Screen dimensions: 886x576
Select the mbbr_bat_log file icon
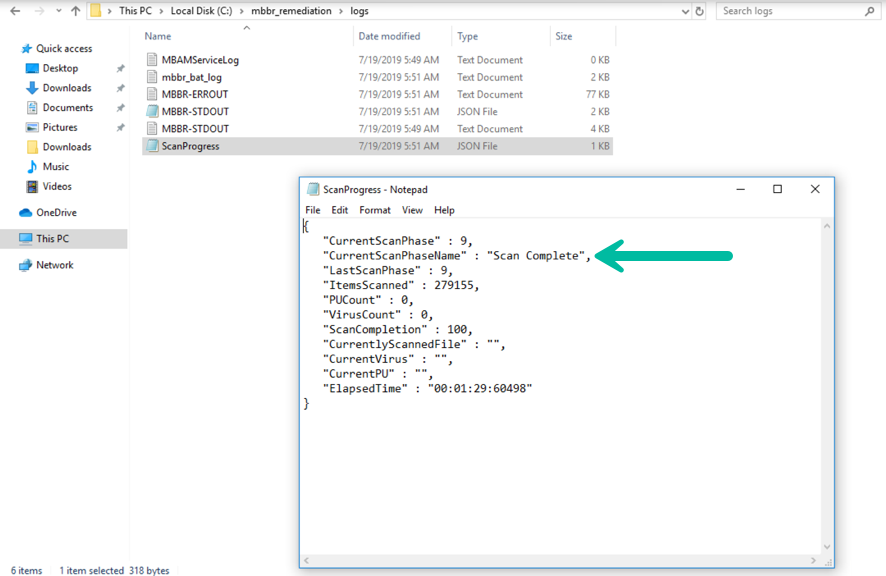pos(151,77)
